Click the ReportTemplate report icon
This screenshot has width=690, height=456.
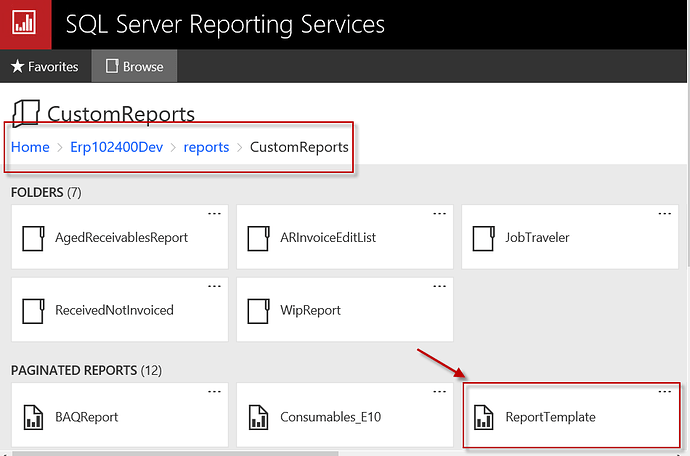click(x=485, y=416)
